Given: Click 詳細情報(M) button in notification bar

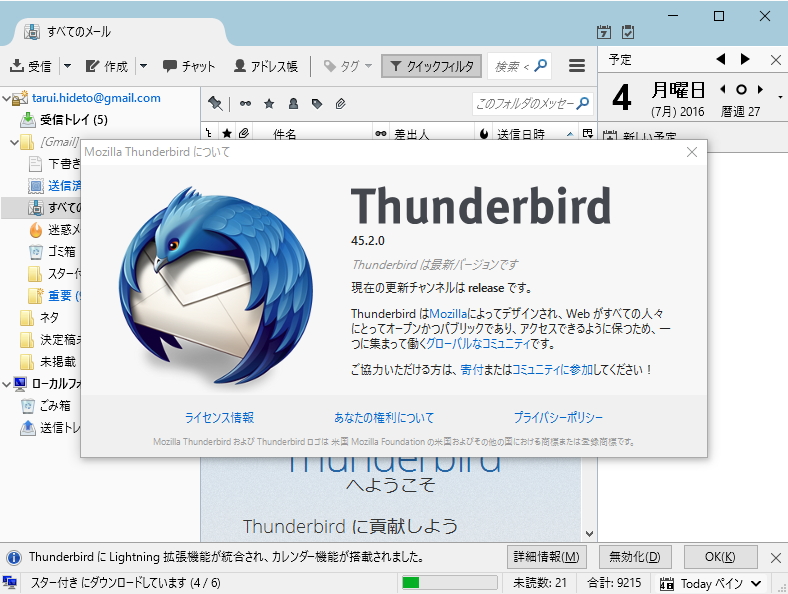Looking at the screenshot, I should (547, 557).
